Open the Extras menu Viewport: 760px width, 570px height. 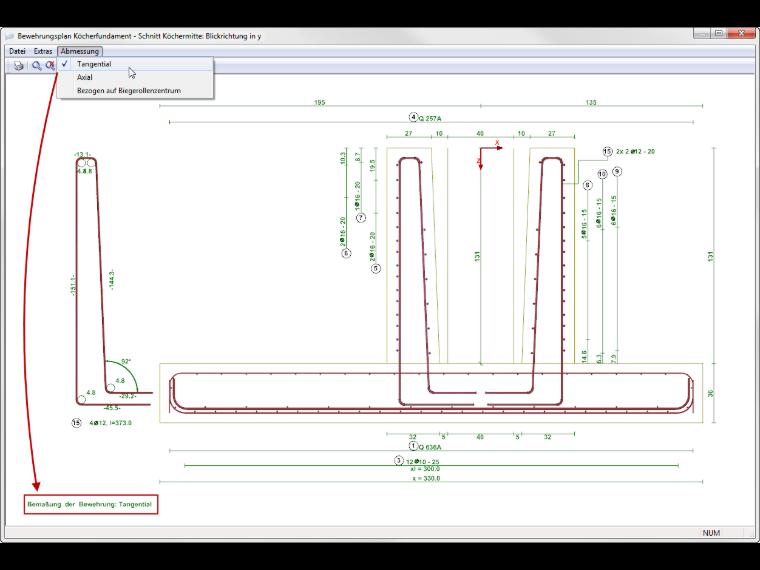coord(43,51)
